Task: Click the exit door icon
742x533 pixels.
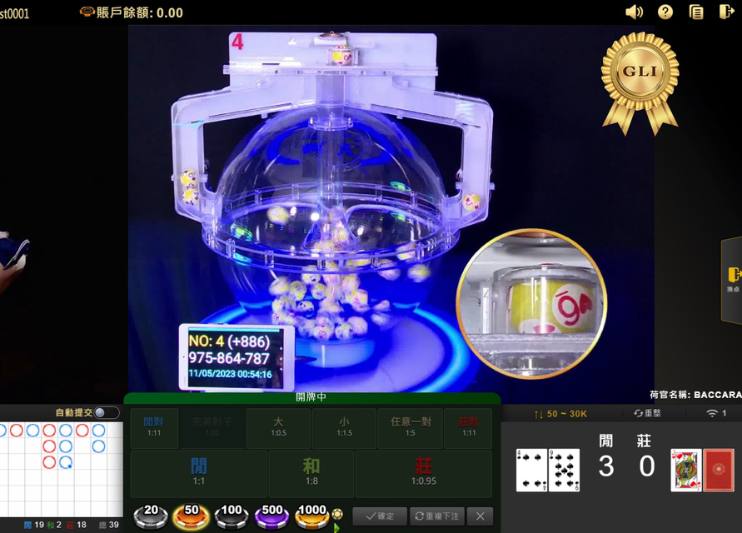Action: [x=727, y=12]
